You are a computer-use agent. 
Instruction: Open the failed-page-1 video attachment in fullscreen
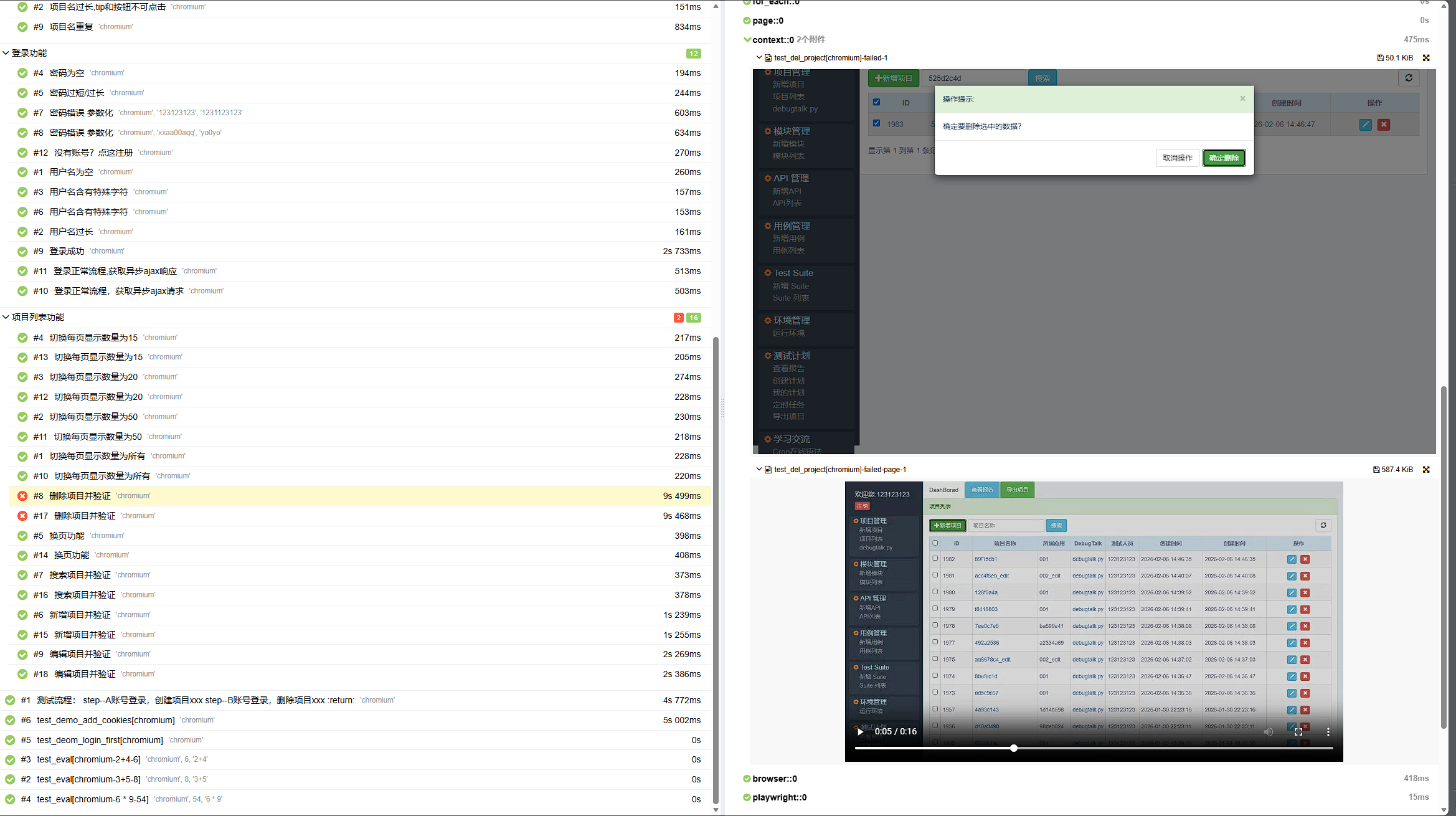click(x=1426, y=470)
